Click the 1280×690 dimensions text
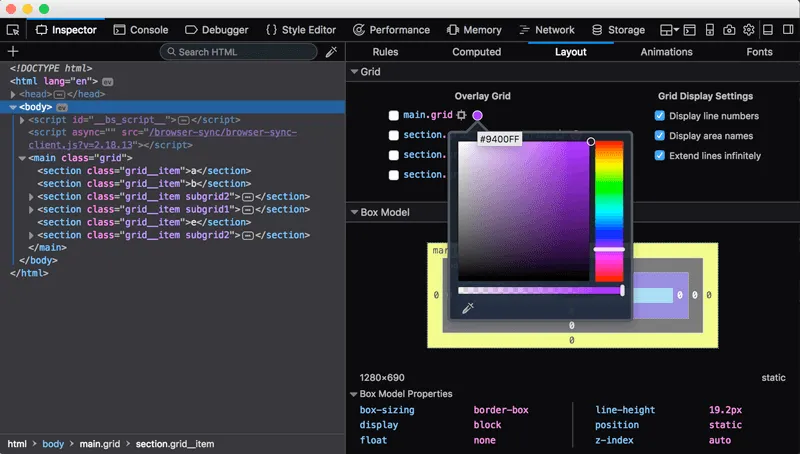The width and height of the screenshot is (800, 454). click(382, 377)
